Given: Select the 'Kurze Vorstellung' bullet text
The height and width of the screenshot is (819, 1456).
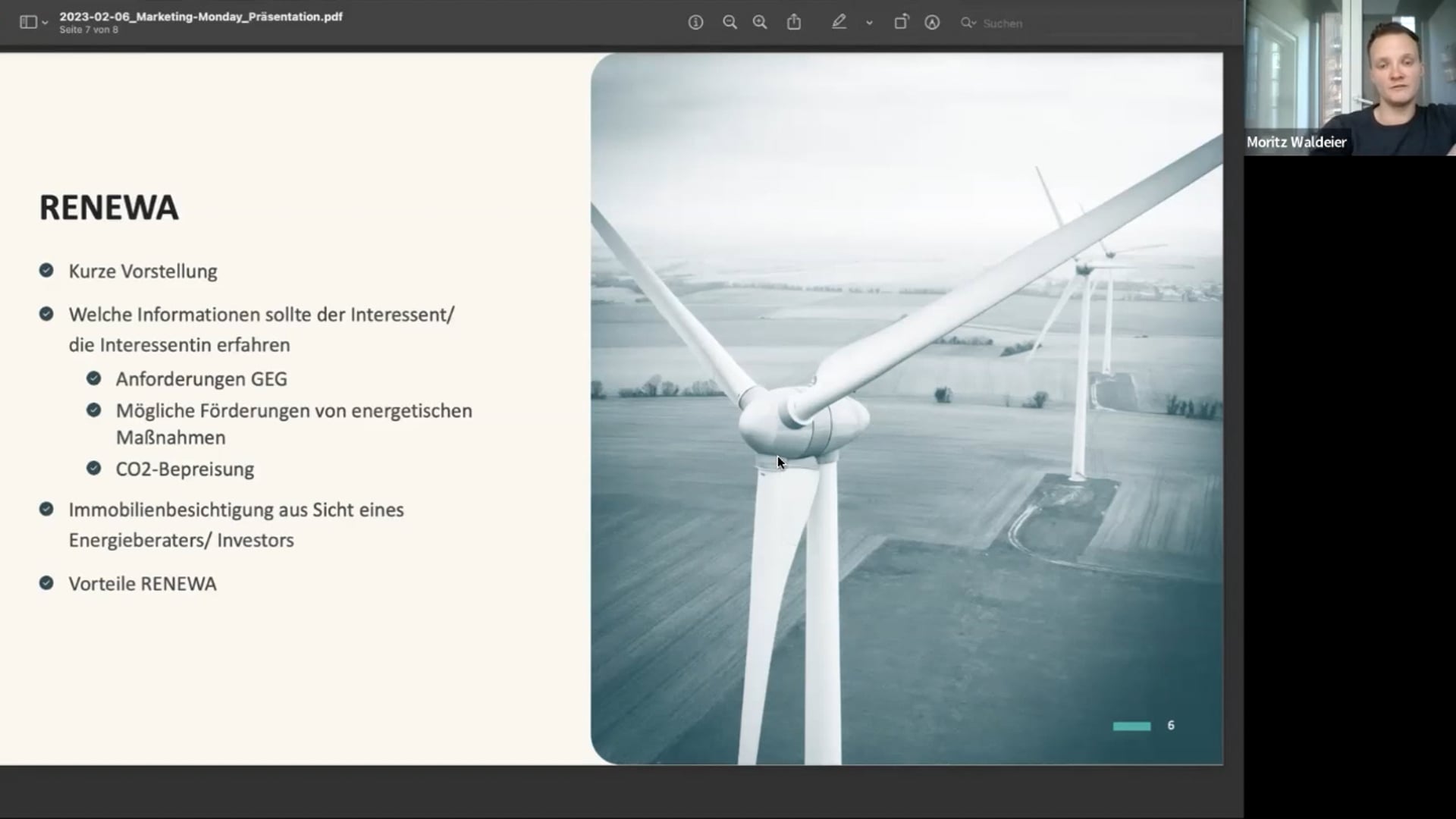Looking at the screenshot, I should pos(143,271).
